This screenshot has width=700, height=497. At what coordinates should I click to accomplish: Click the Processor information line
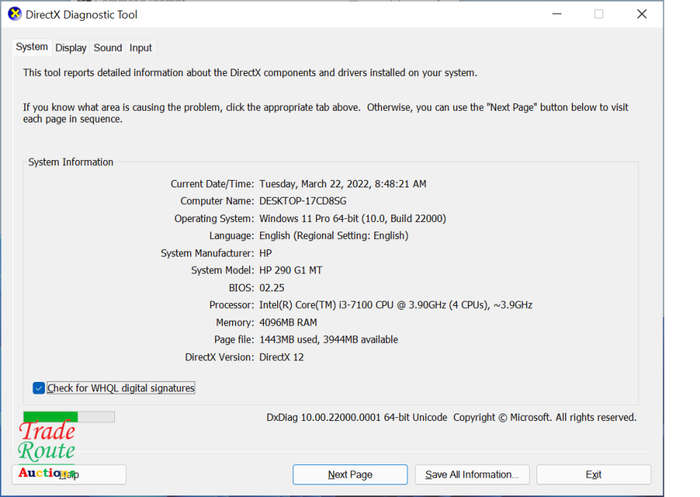[x=371, y=305]
